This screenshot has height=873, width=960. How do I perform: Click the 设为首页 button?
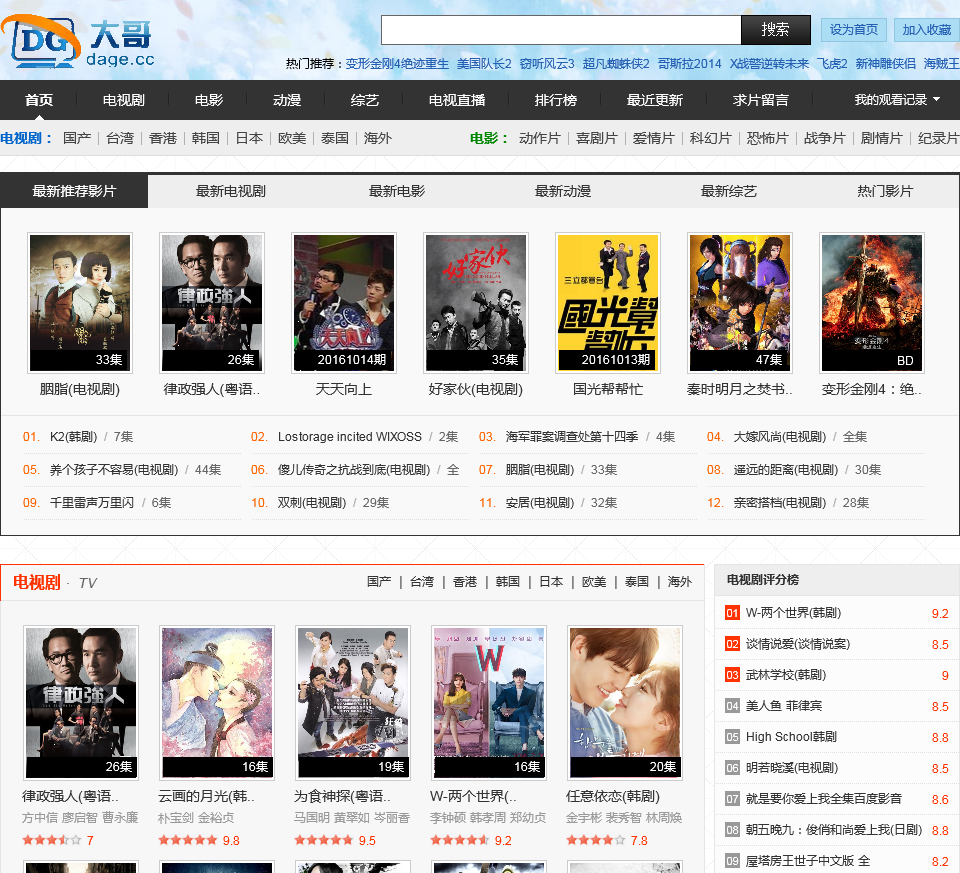853,30
